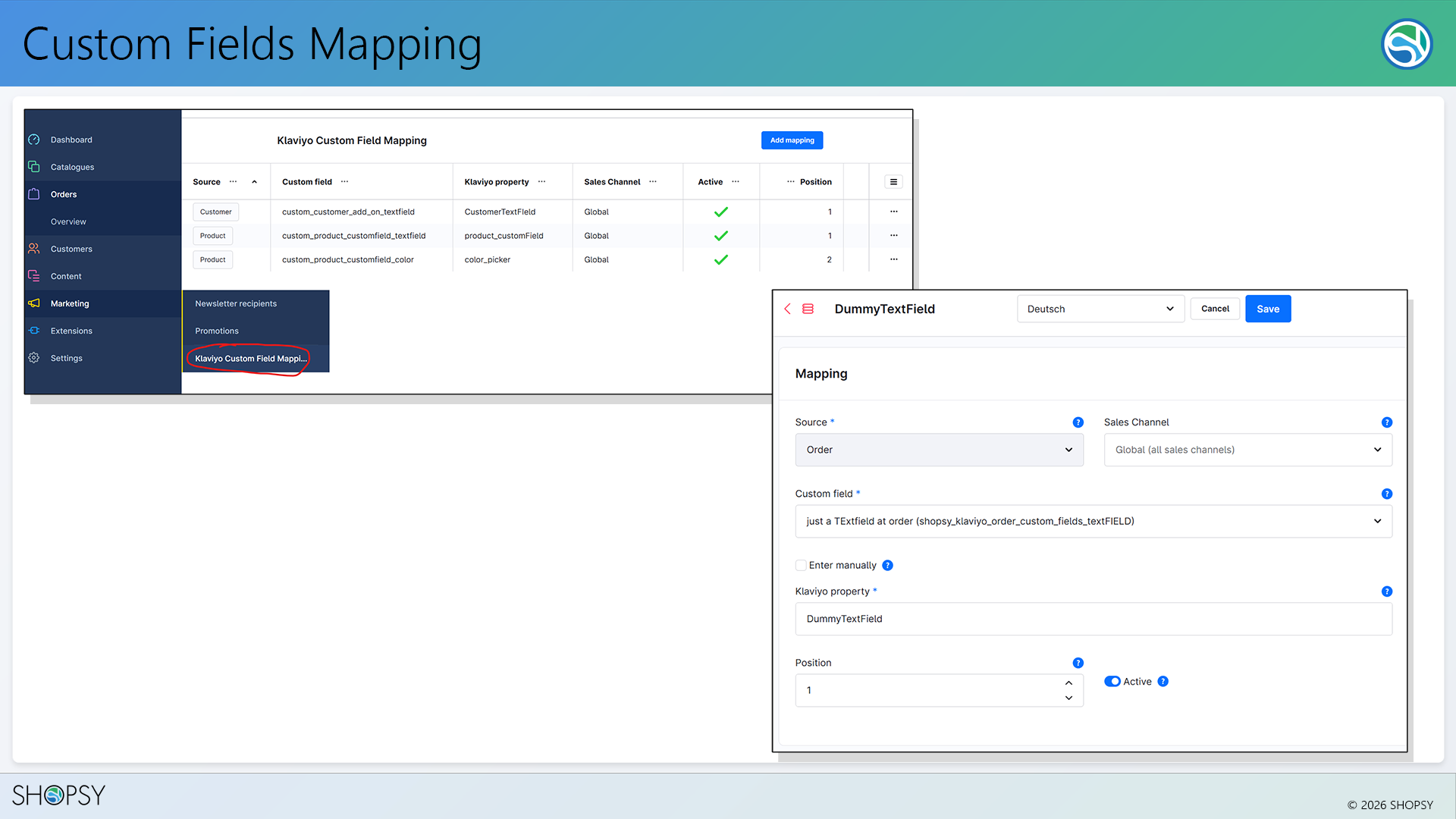Open the Deutsch language dropdown
The width and height of the screenshot is (1456, 819).
pyautogui.click(x=1100, y=309)
